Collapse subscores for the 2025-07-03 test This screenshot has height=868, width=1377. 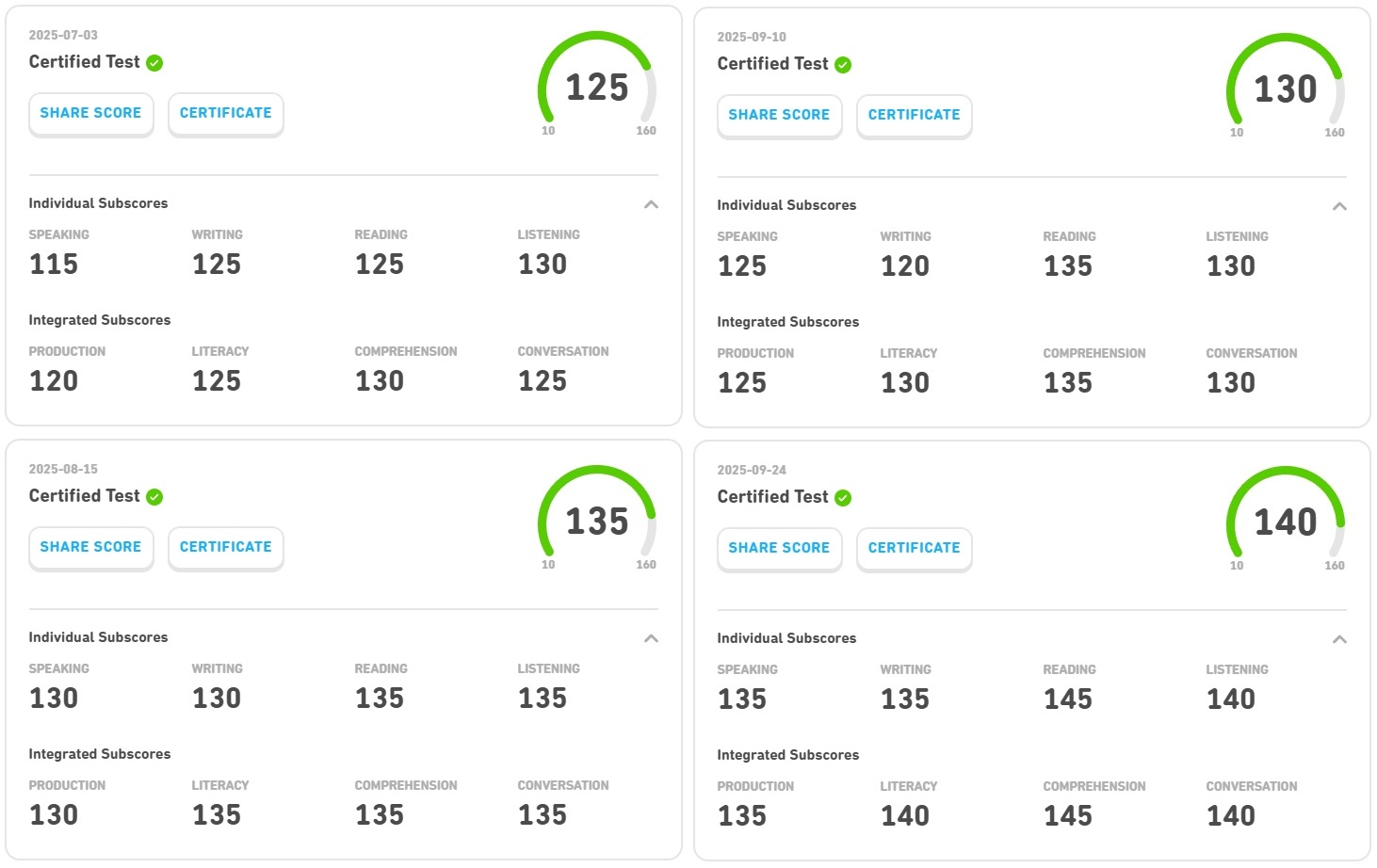pyautogui.click(x=651, y=204)
